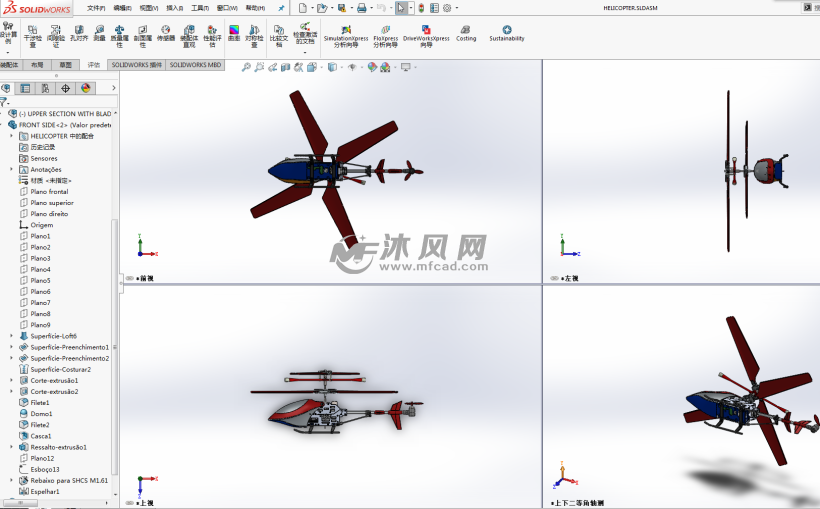Select the Measure tool (测量)
This screenshot has width=820, height=509.
tap(99, 33)
